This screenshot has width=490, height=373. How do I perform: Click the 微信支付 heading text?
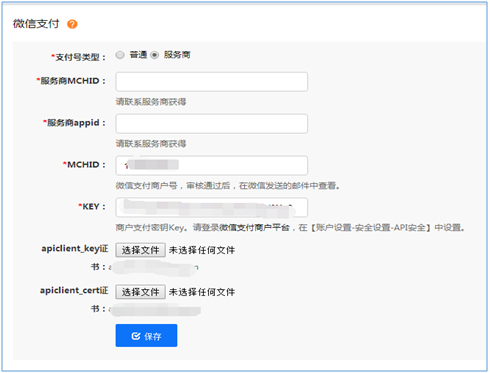(36, 24)
